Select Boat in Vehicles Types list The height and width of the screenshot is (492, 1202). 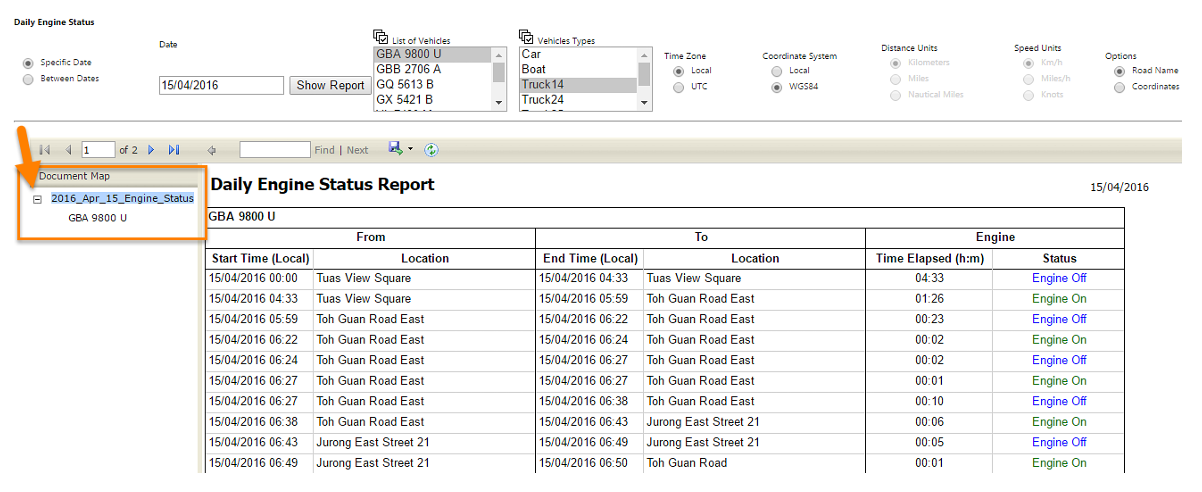coord(534,69)
